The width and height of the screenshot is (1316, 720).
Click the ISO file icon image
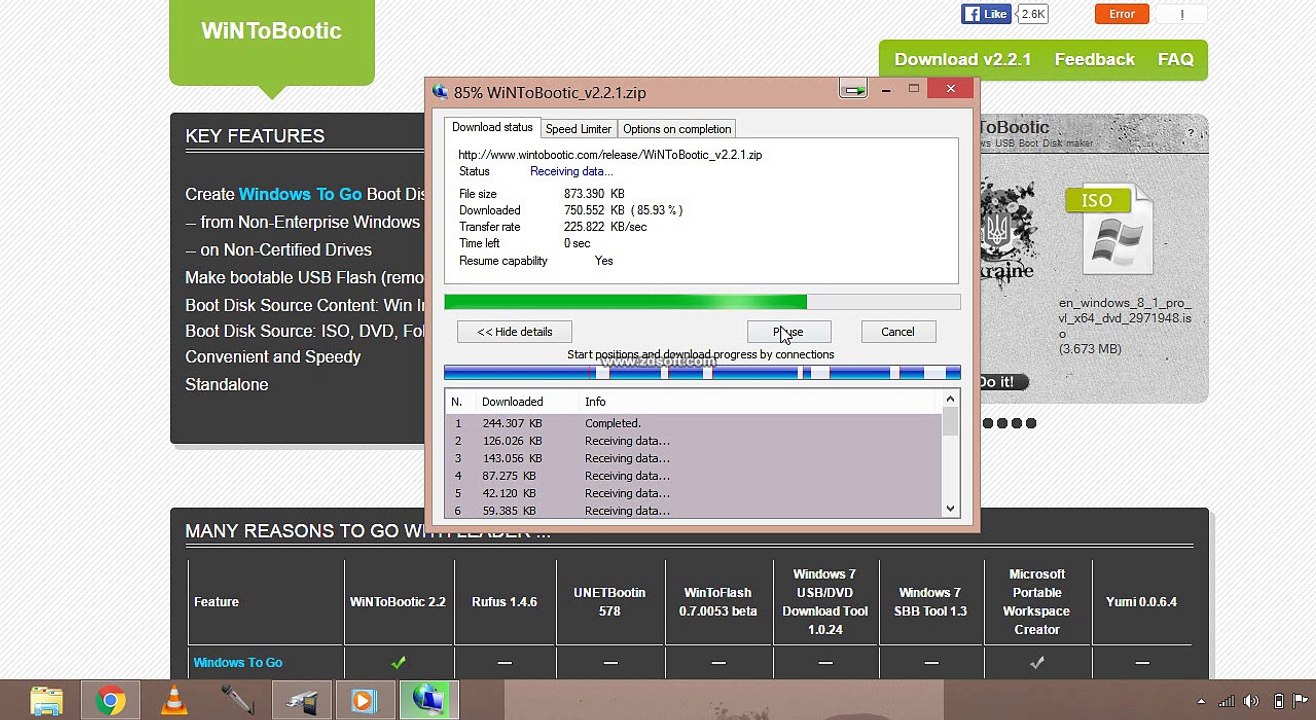click(1110, 230)
